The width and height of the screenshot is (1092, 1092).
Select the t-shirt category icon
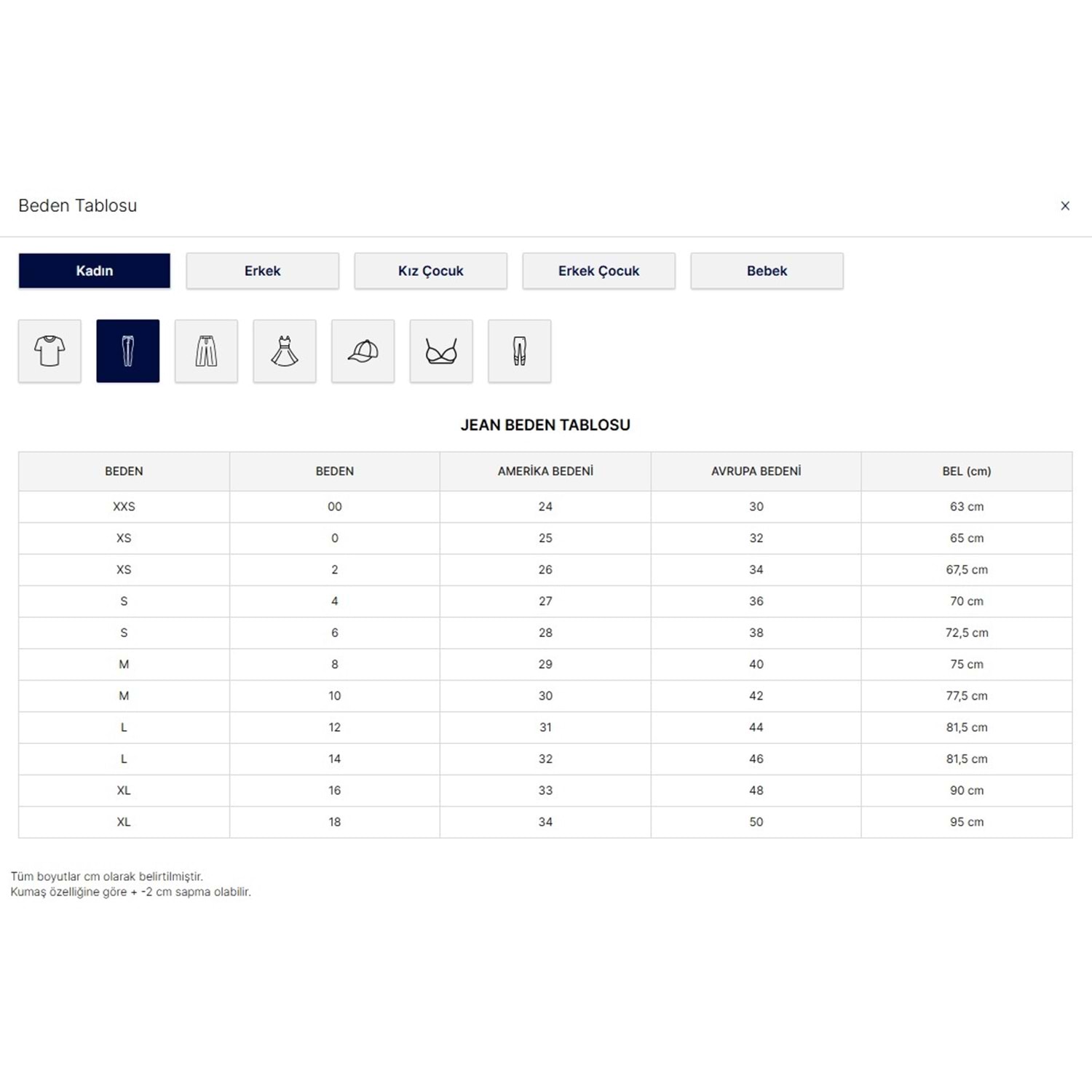point(50,351)
